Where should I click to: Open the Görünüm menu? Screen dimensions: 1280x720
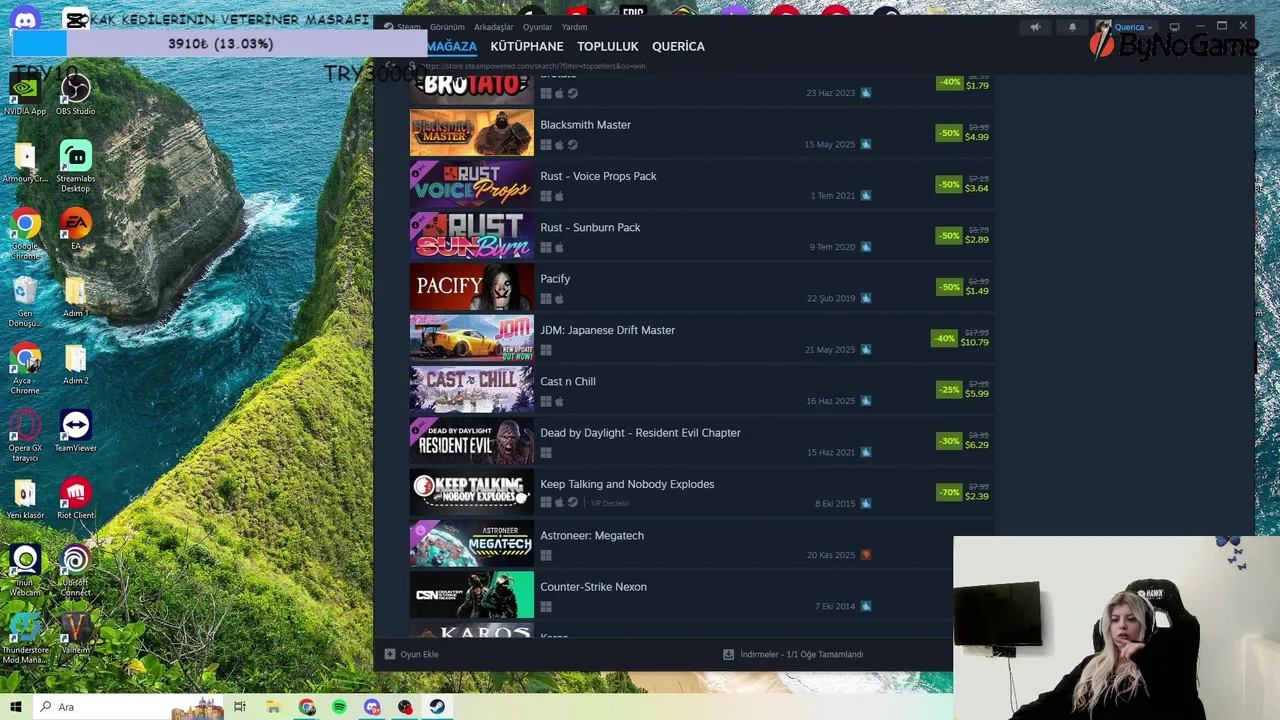pos(447,27)
